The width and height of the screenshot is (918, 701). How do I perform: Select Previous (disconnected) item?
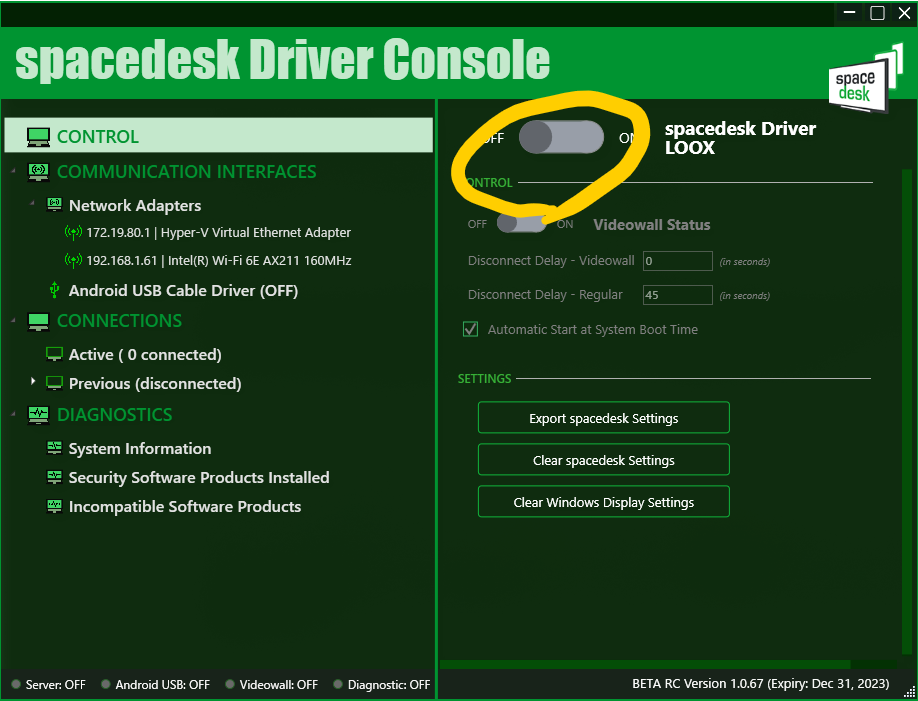(x=155, y=384)
